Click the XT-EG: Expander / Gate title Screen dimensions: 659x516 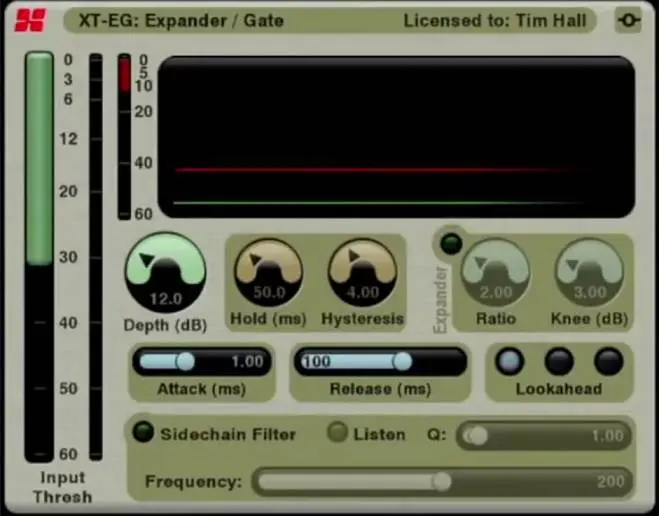pyautogui.click(x=181, y=21)
